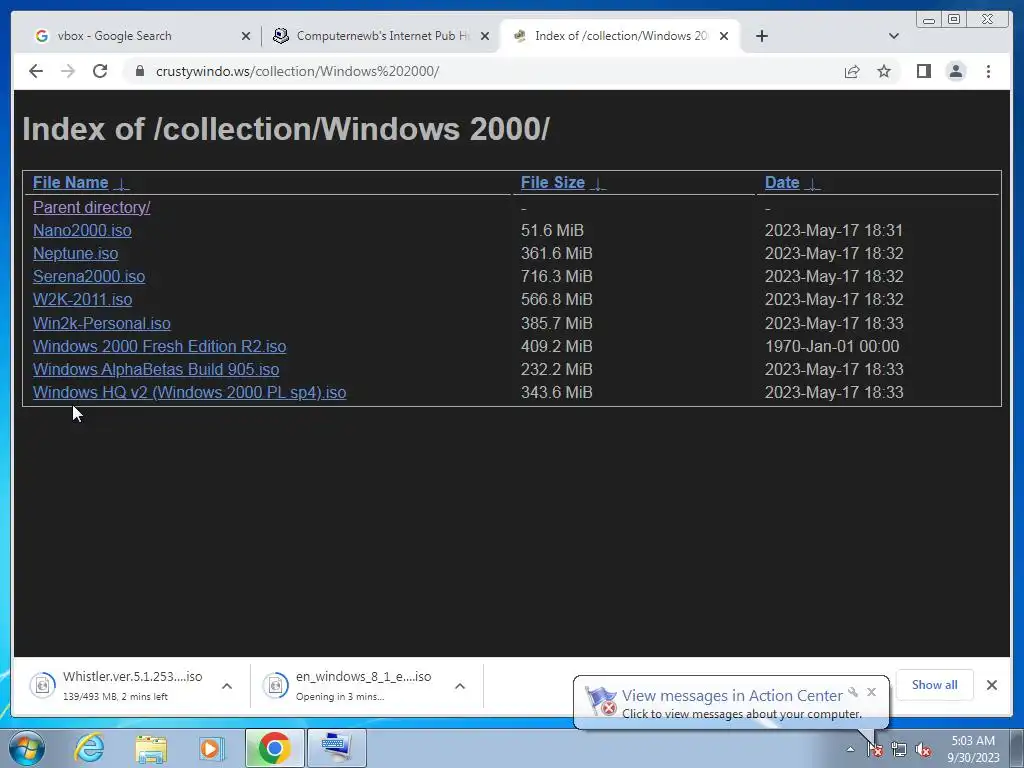Sort the listing by File Size
Image resolution: width=1024 pixels, height=768 pixels.
[552, 182]
